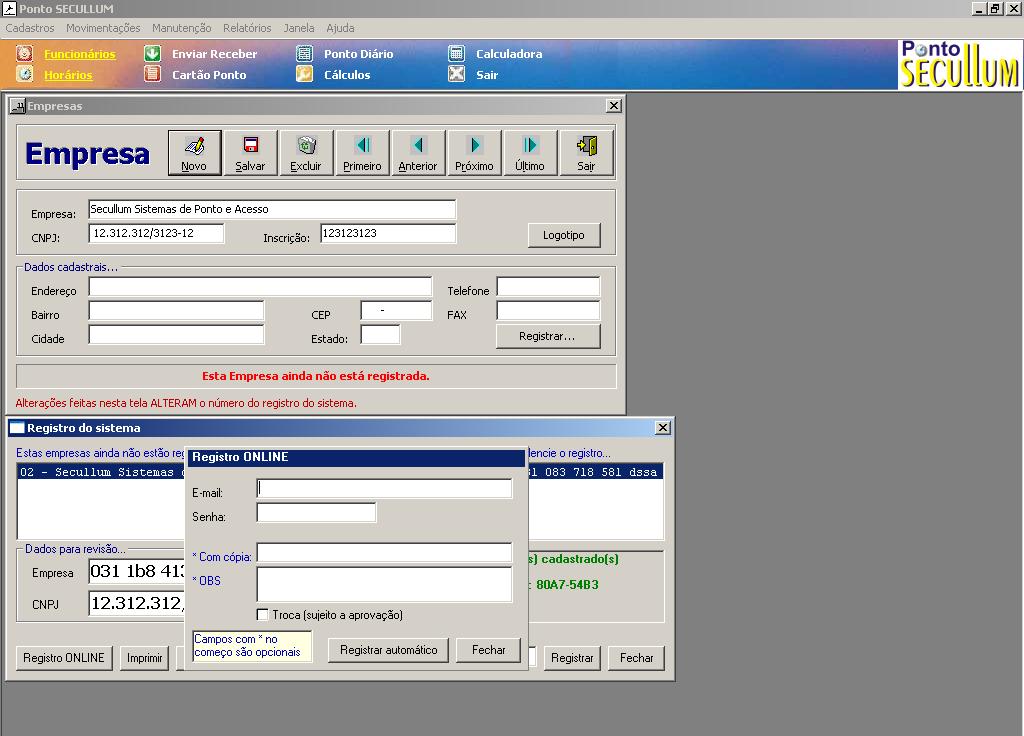Click the Registro do sistema window icon
The image size is (1024, 736).
17,428
